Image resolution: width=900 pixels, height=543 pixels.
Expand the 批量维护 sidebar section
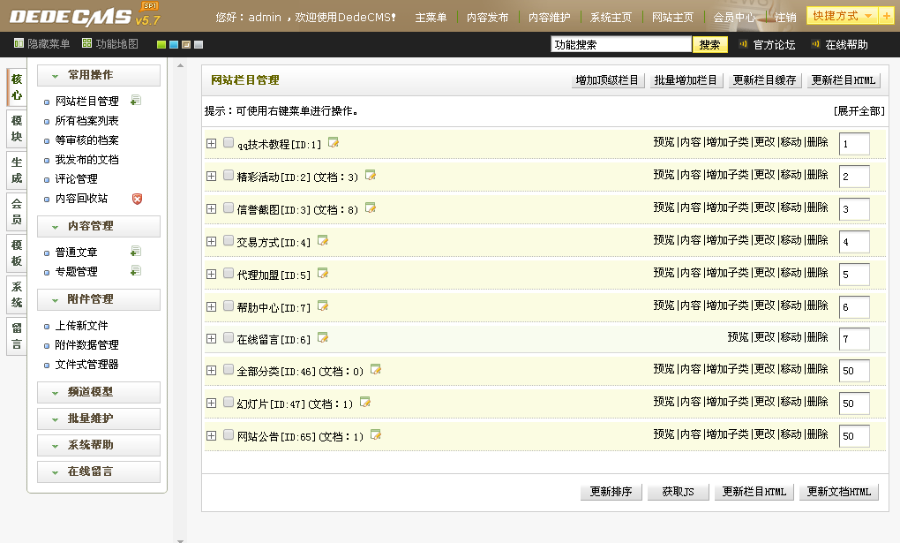point(99,418)
